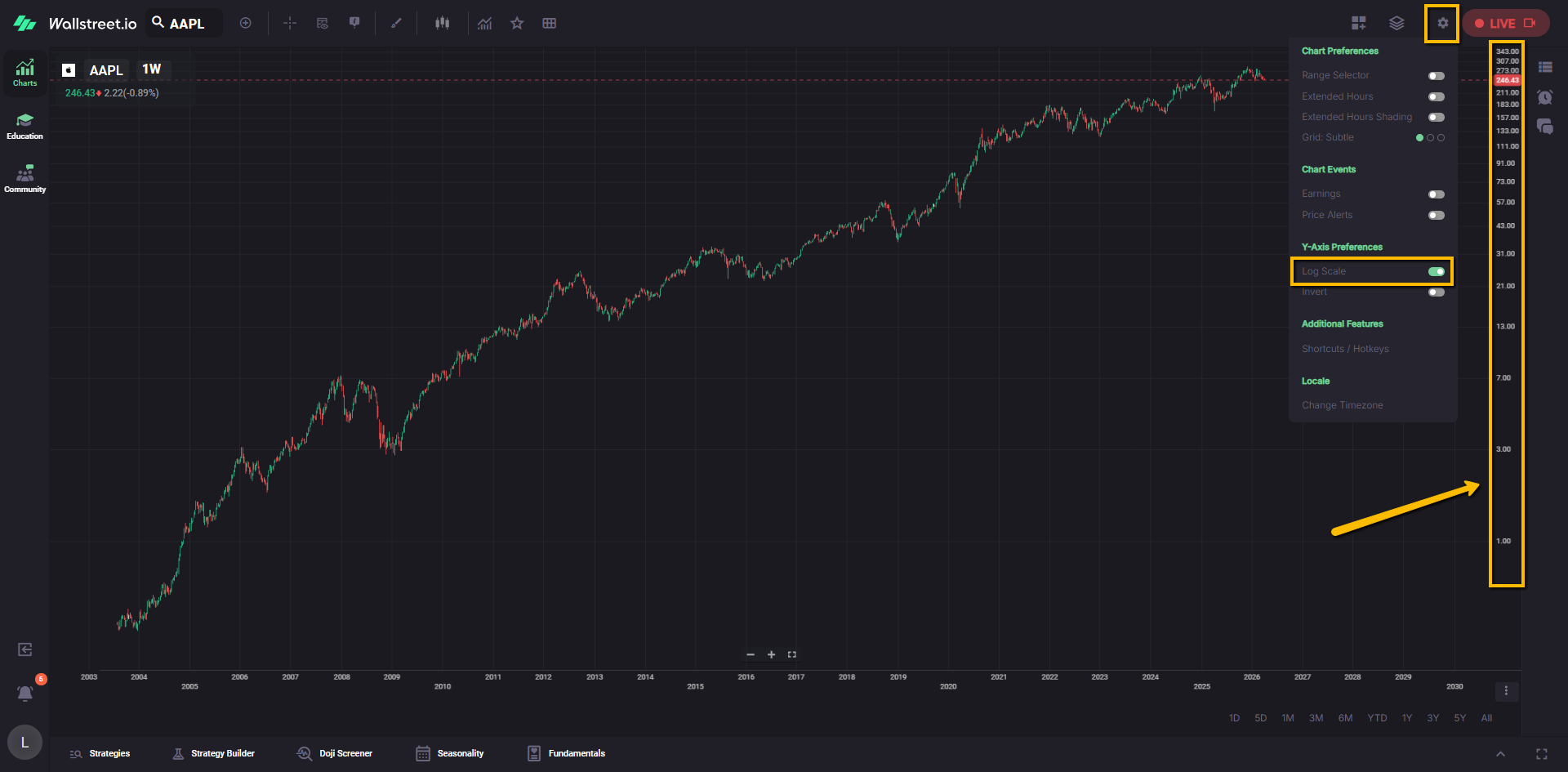Open the three-dot time axis menu
This screenshot has height=772, width=1568.
click(x=1506, y=692)
